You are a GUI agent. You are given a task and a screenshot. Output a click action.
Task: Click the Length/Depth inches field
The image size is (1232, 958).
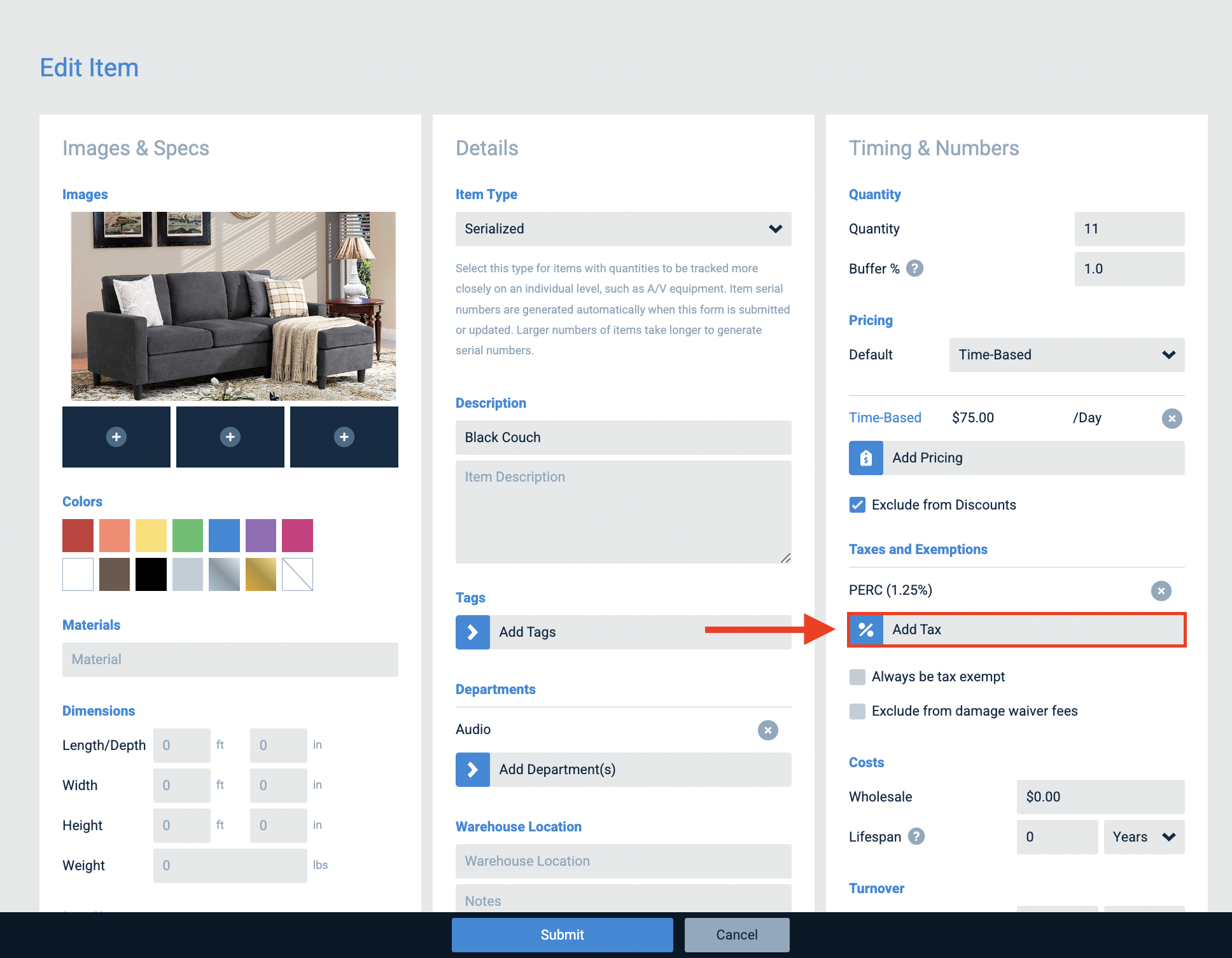coord(279,746)
